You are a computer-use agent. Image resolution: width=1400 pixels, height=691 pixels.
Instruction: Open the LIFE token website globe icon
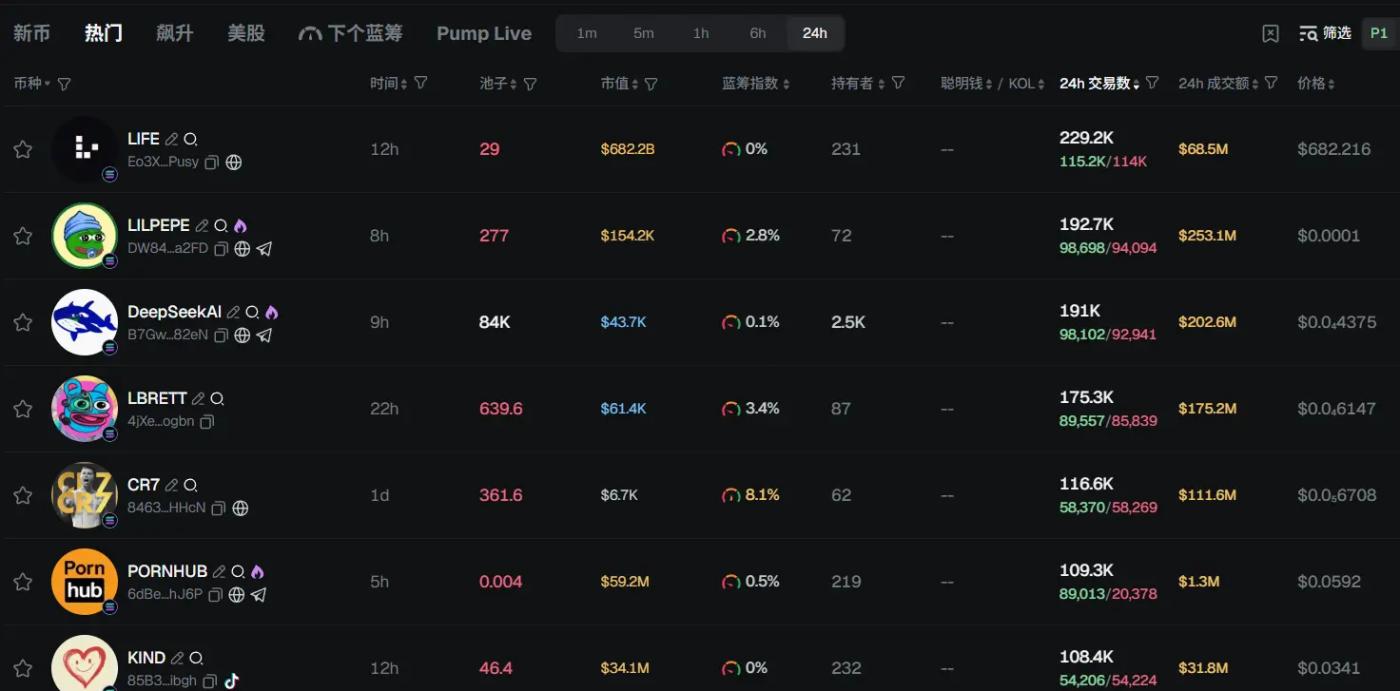click(234, 162)
